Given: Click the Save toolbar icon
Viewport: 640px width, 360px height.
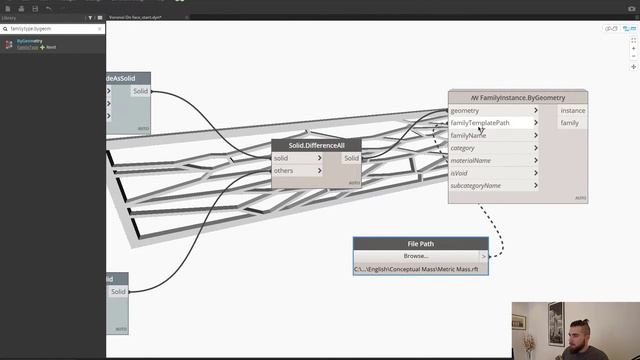Looking at the screenshot, I should click(x=35, y=9).
